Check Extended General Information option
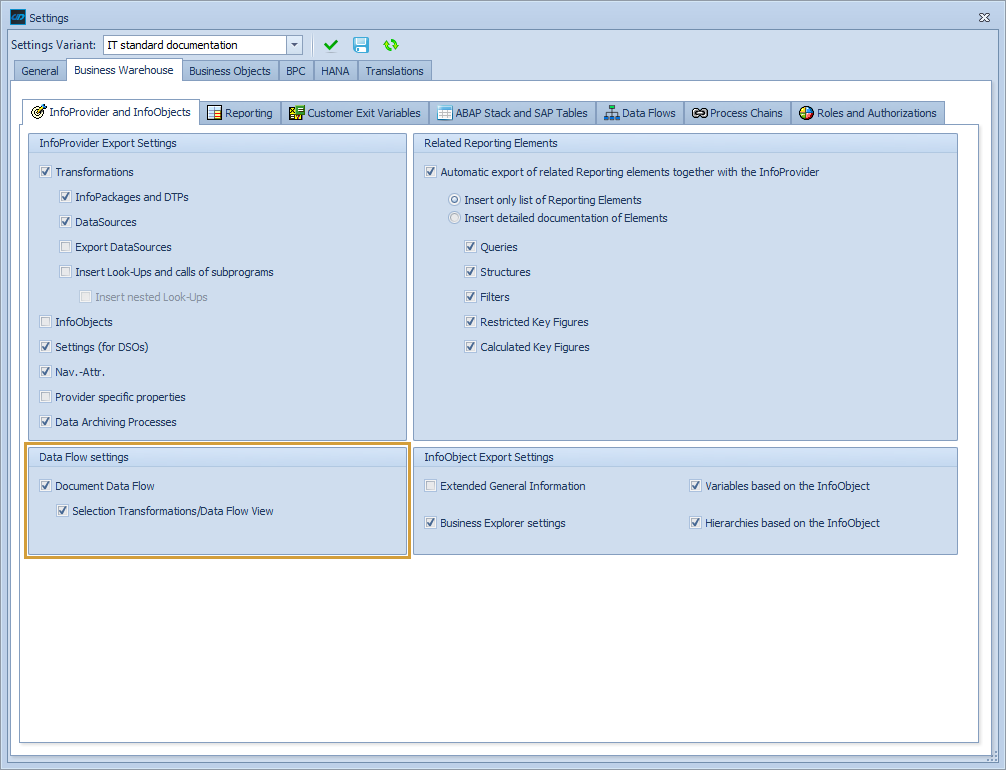The width and height of the screenshot is (1006, 770). [x=431, y=485]
